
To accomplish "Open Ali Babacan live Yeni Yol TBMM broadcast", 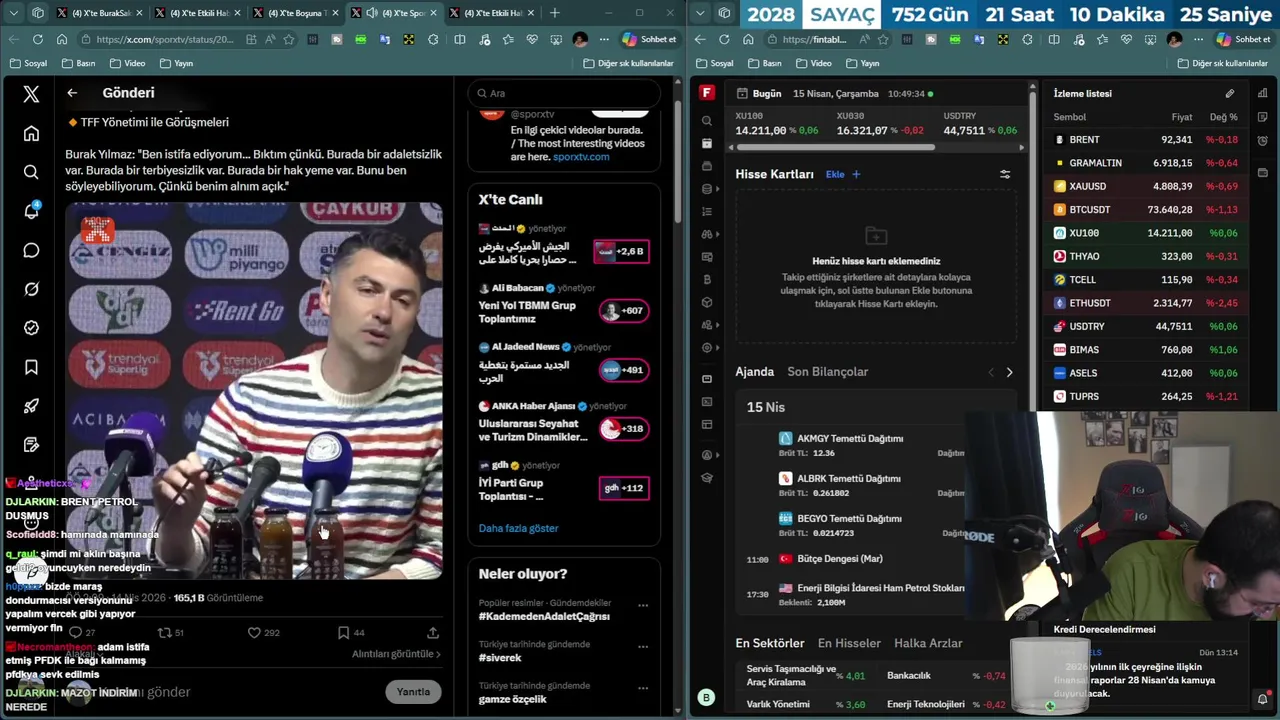I will [x=564, y=304].
